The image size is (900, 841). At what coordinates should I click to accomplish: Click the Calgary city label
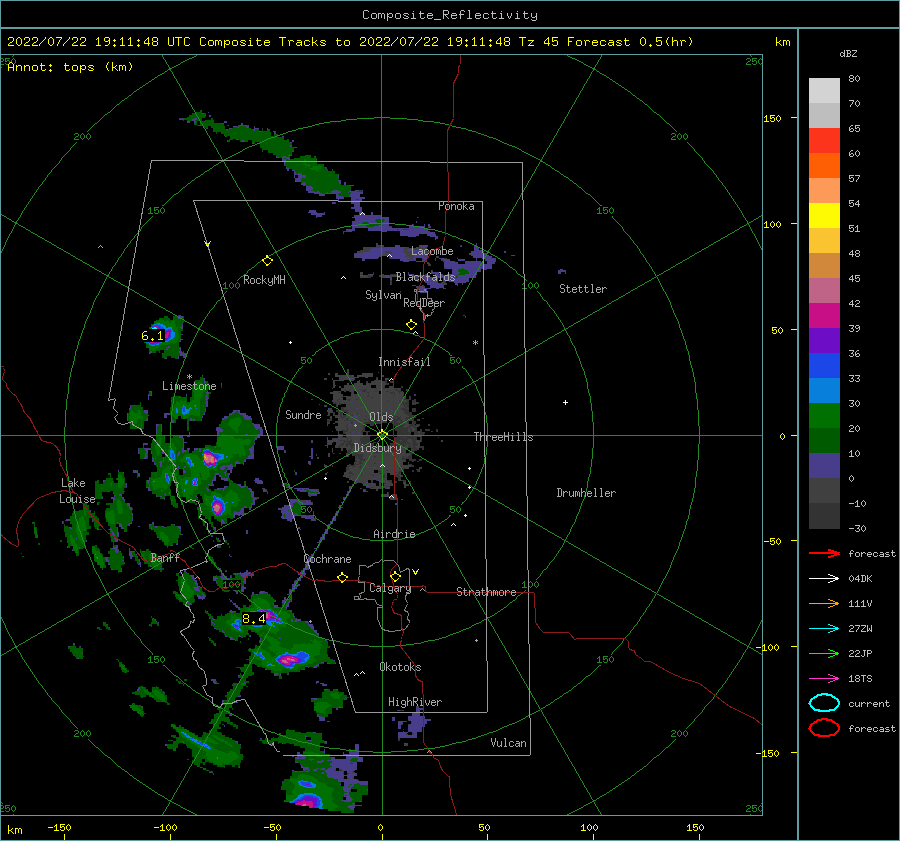click(x=390, y=588)
